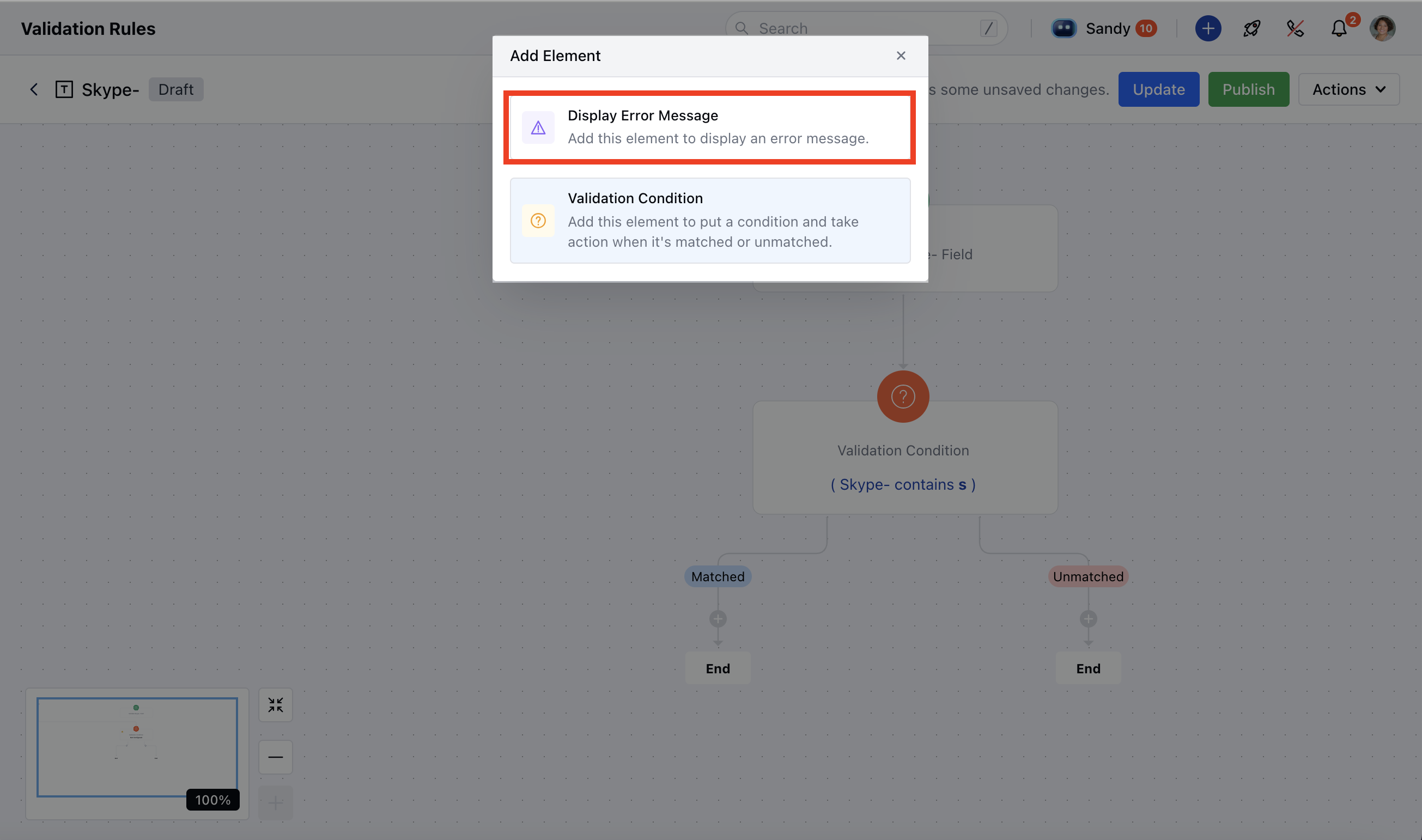This screenshot has height=840, width=1422.
Task: Go back using left chevron arrow
Action: click(x=34, y=89)
